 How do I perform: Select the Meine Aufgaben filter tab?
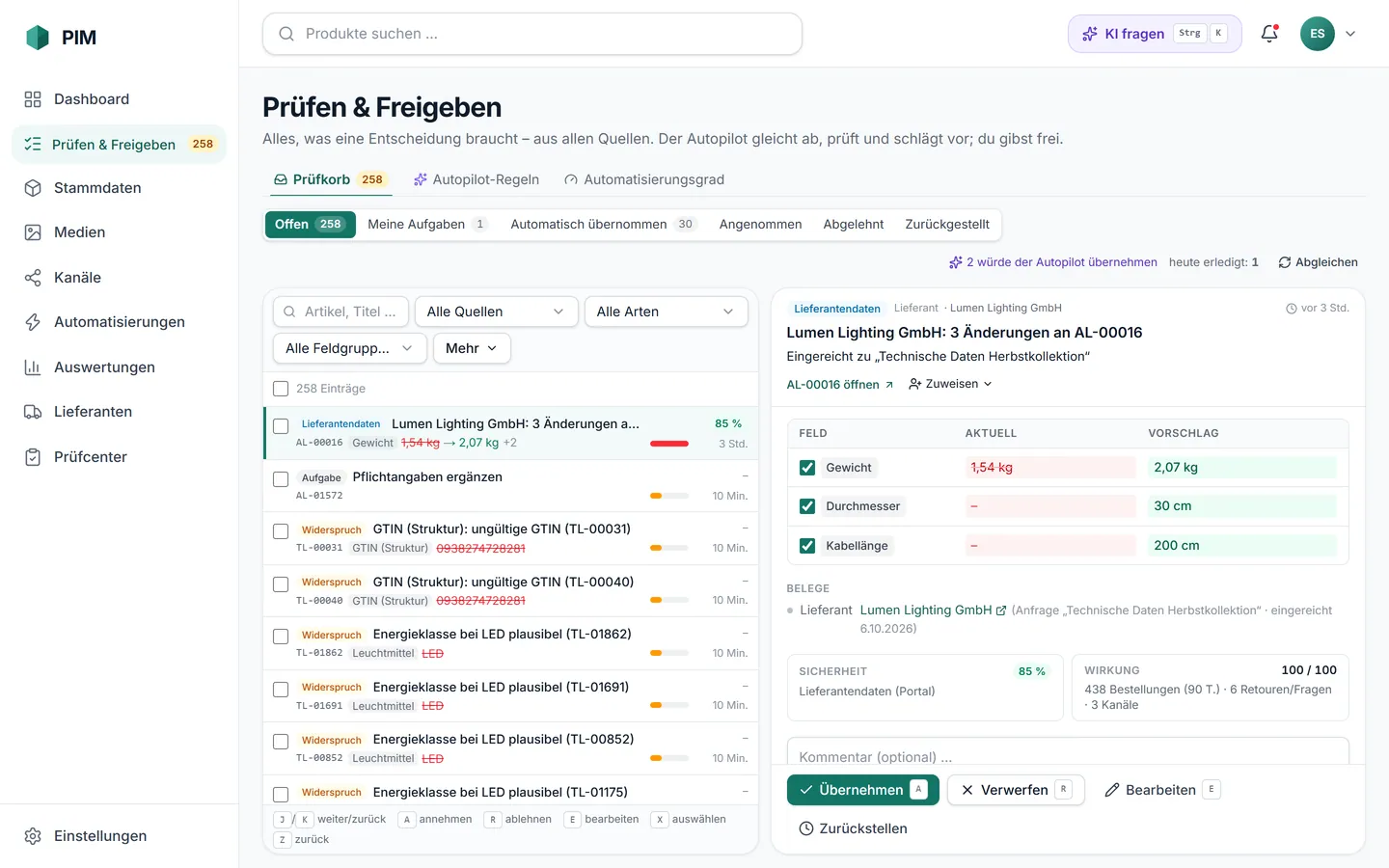click(x=427, y=225)
